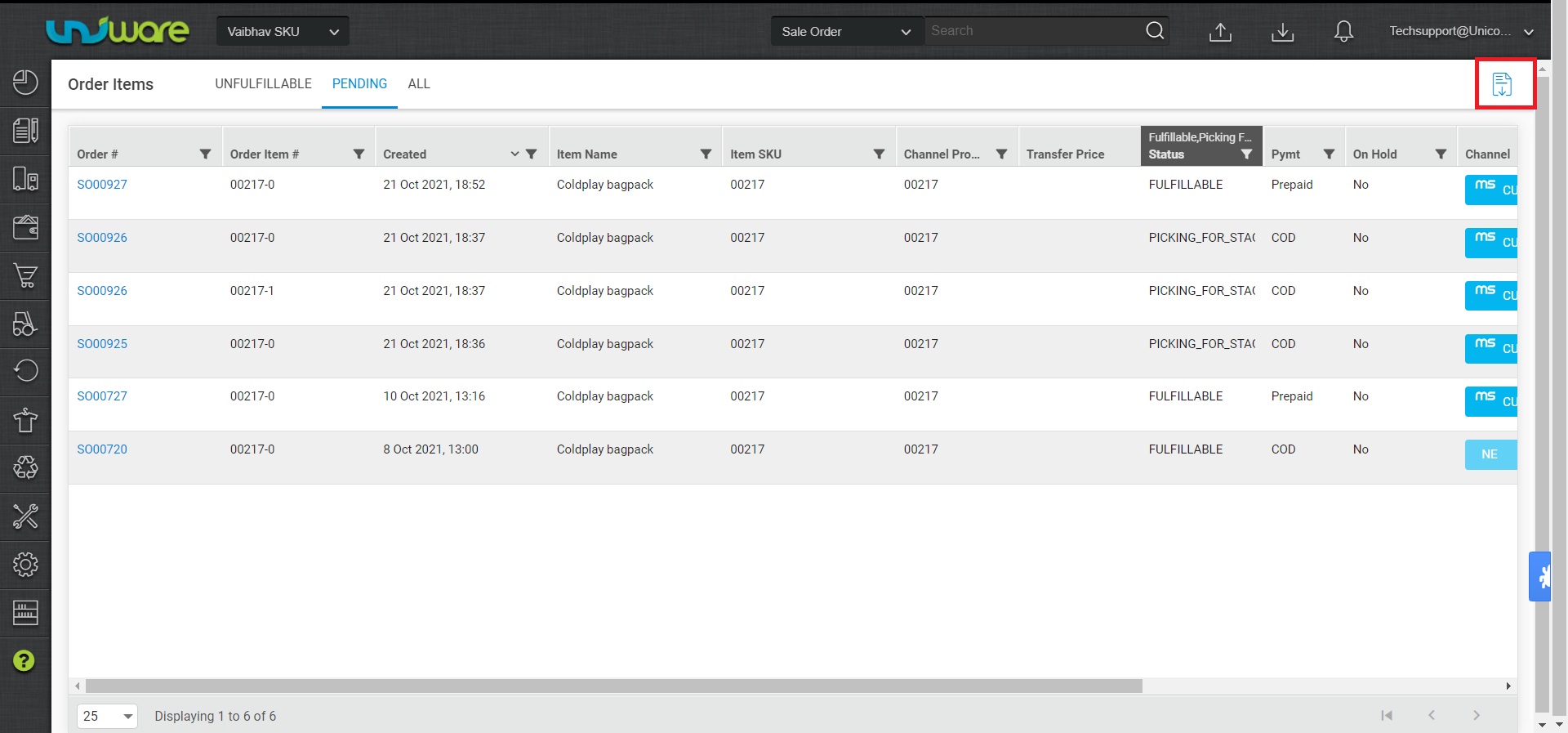Go to the first page of results
Screen dimensions: 1568x733
(1387, 716)
